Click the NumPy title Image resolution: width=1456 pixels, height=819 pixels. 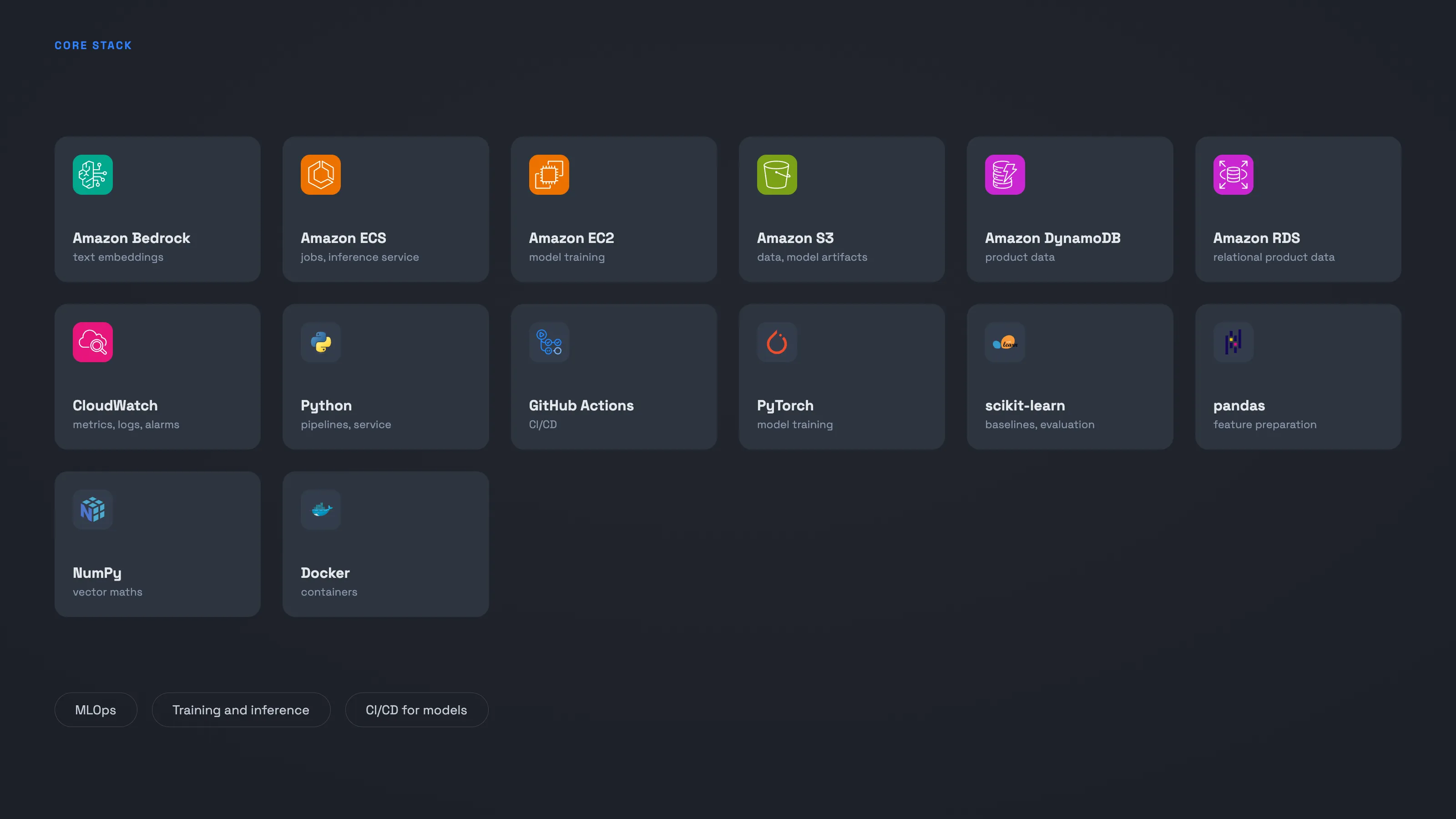[97, 573]
